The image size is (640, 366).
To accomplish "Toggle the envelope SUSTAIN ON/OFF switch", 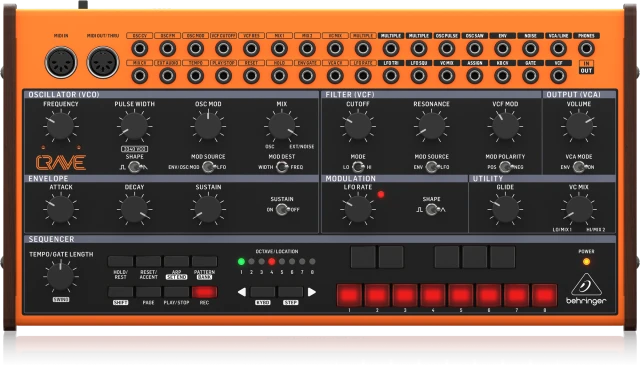I will point(282,209).
